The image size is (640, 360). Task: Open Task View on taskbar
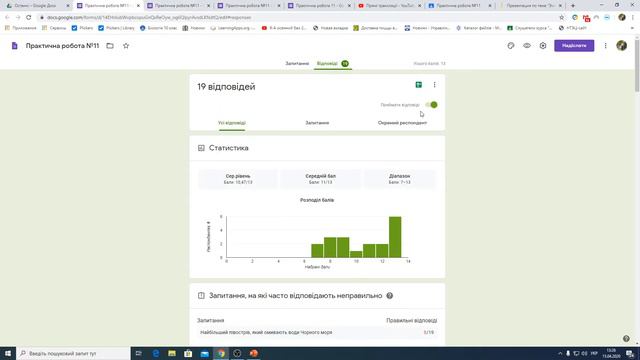click(139, 353)
